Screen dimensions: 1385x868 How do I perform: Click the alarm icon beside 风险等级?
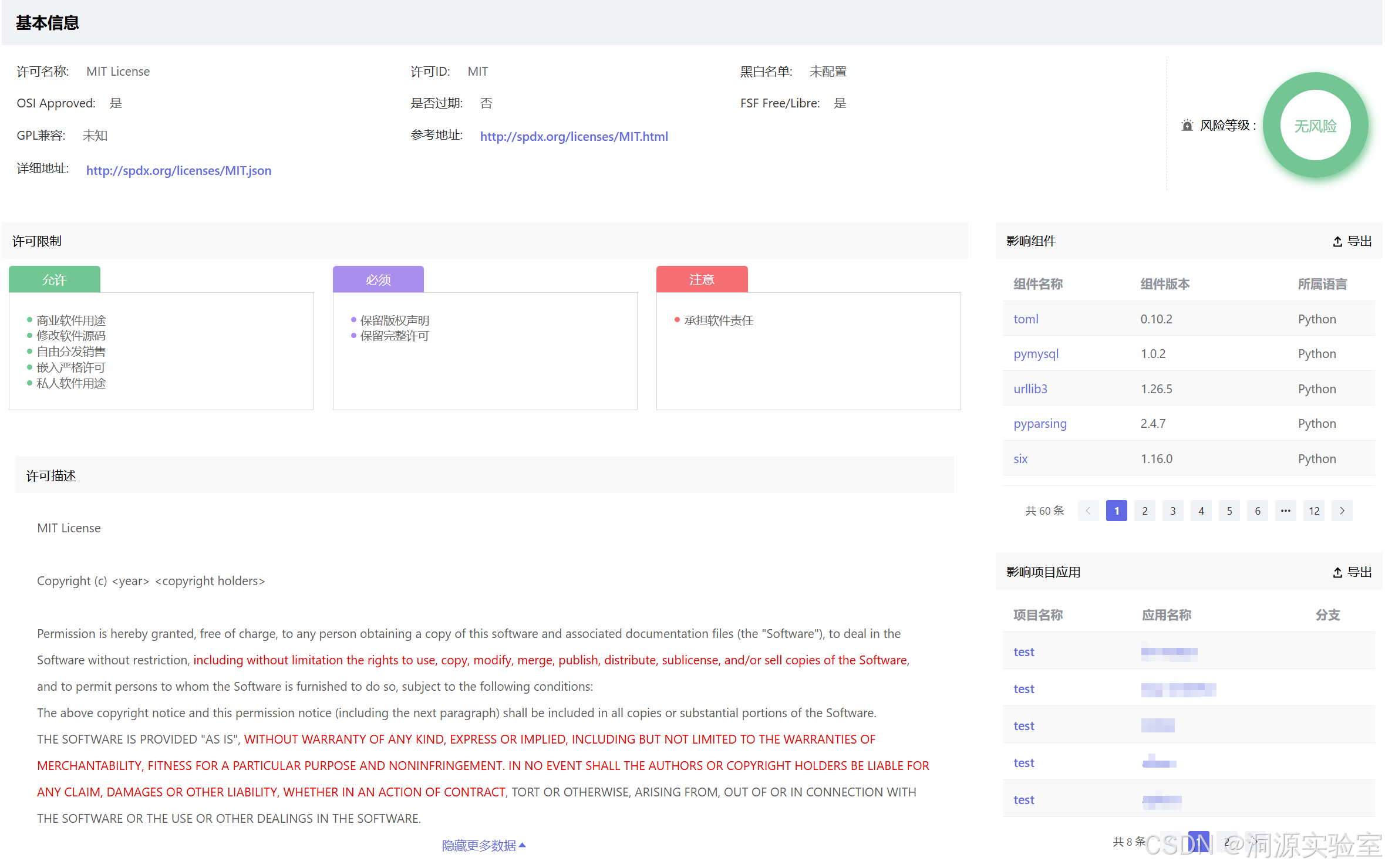point(1187,125)
